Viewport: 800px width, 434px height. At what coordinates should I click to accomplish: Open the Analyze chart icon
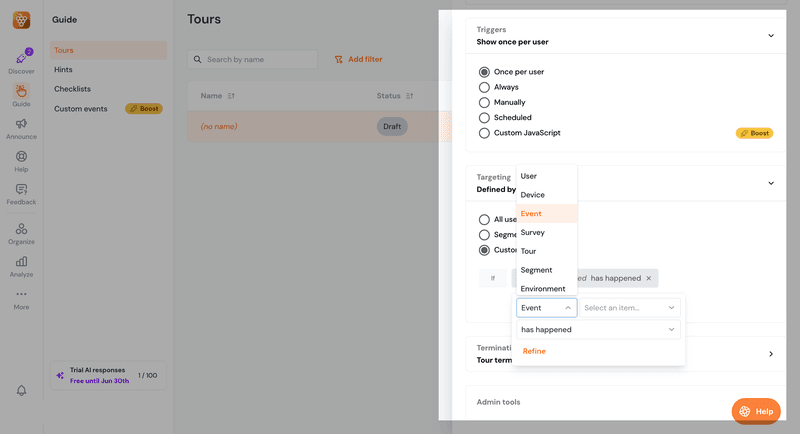(x=21, y=263)
